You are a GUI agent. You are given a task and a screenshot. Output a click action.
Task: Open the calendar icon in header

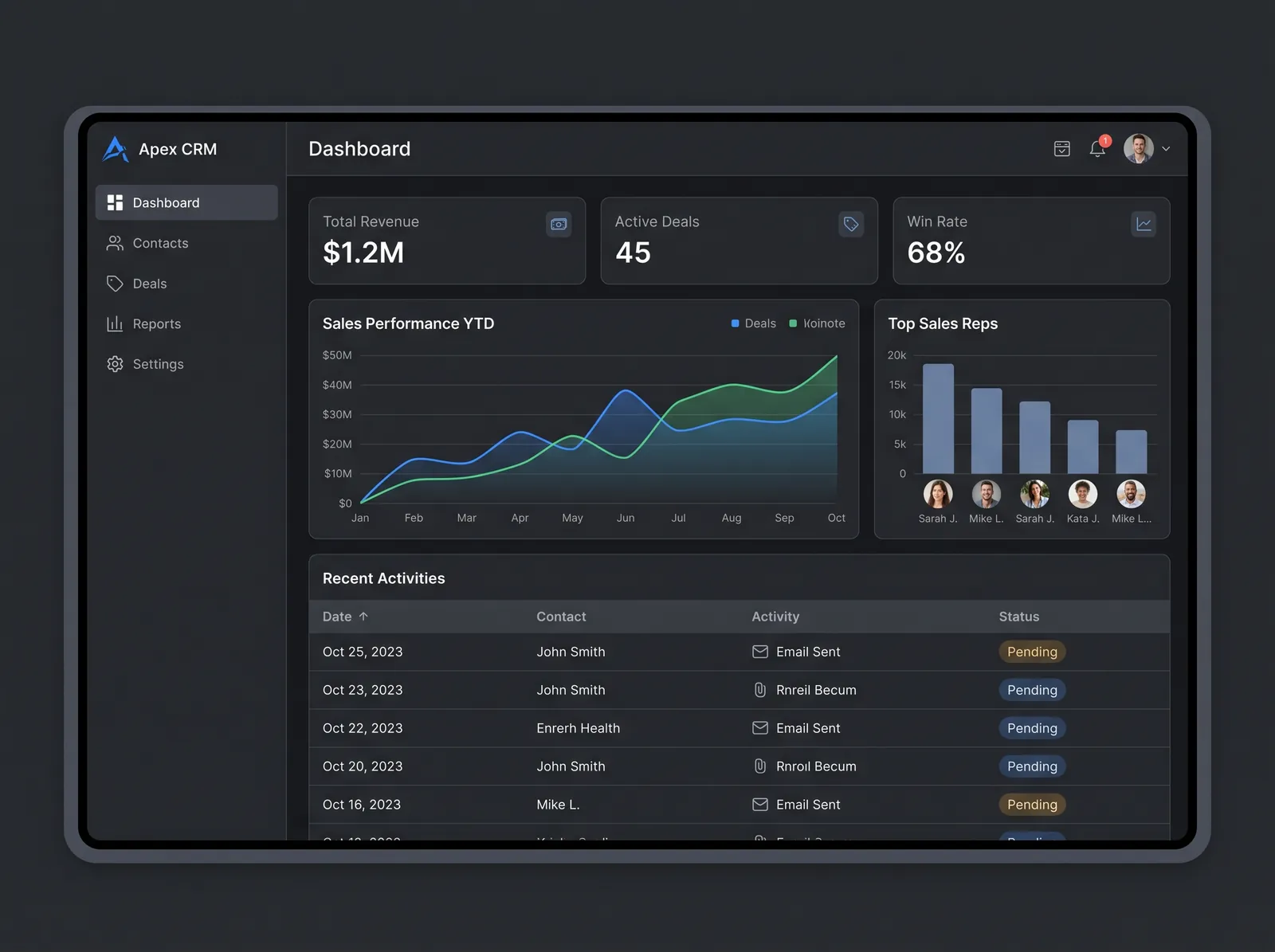[1061, 149]
